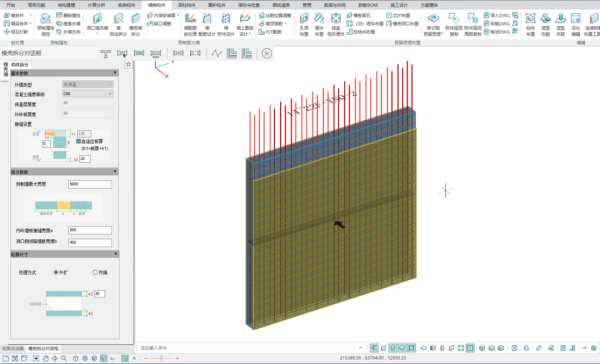Viewport: 600px width, 364px height.
Task: Select the 内缩 radio option
Action: click(95, 272)
